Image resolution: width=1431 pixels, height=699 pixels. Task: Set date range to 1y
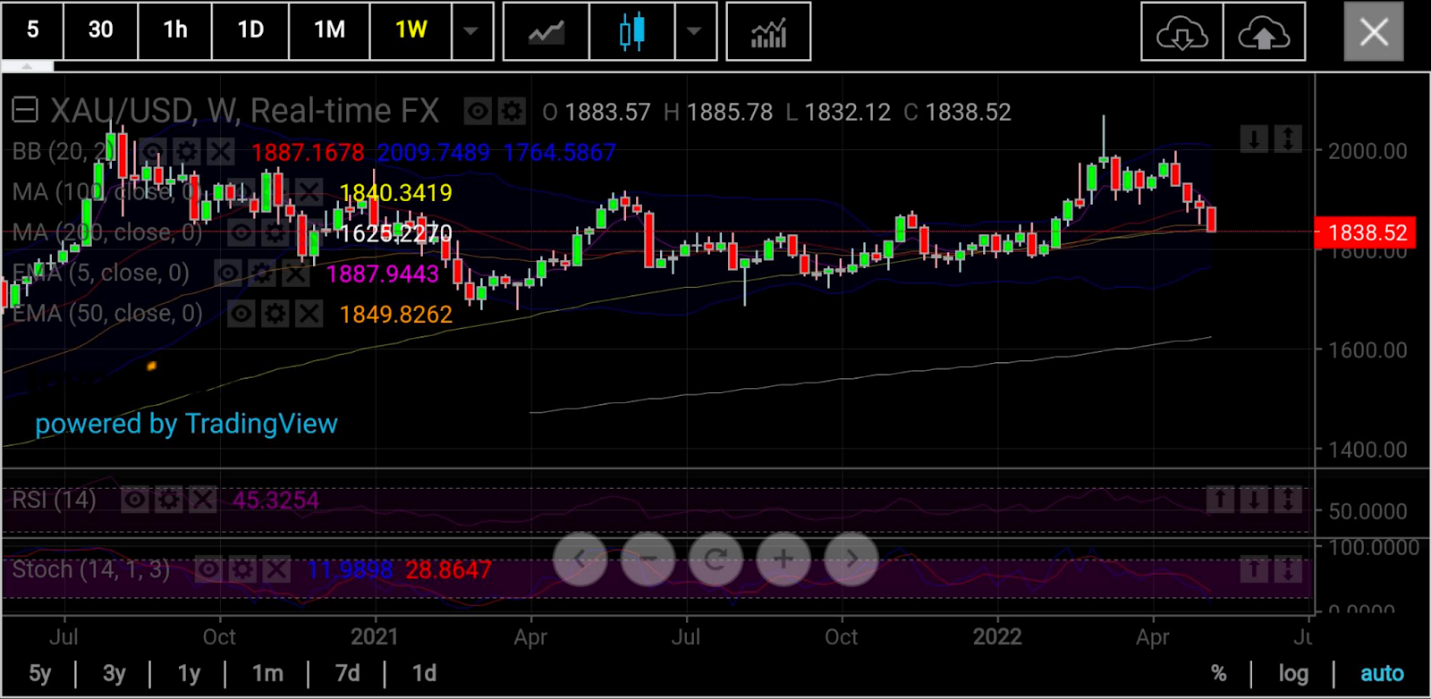tap(189, 673)
